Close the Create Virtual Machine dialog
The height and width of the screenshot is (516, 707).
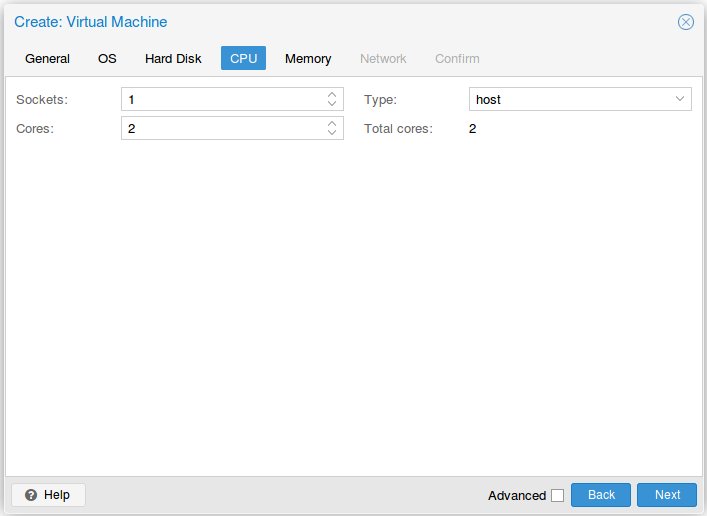685,22
